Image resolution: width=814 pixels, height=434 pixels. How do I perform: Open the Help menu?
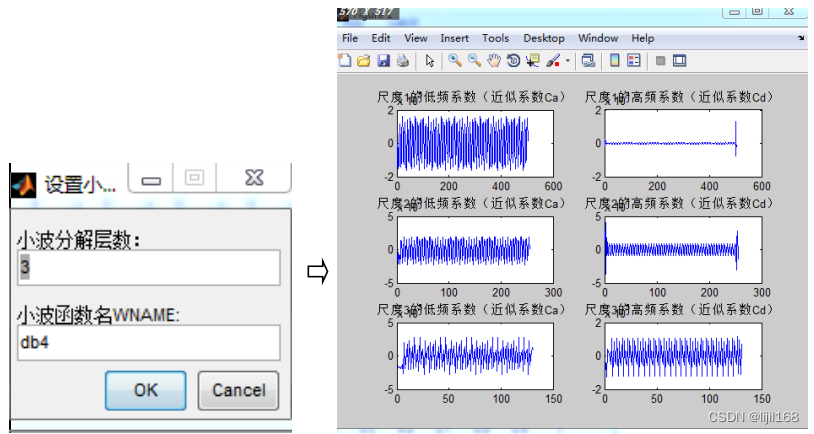(643, 38)
